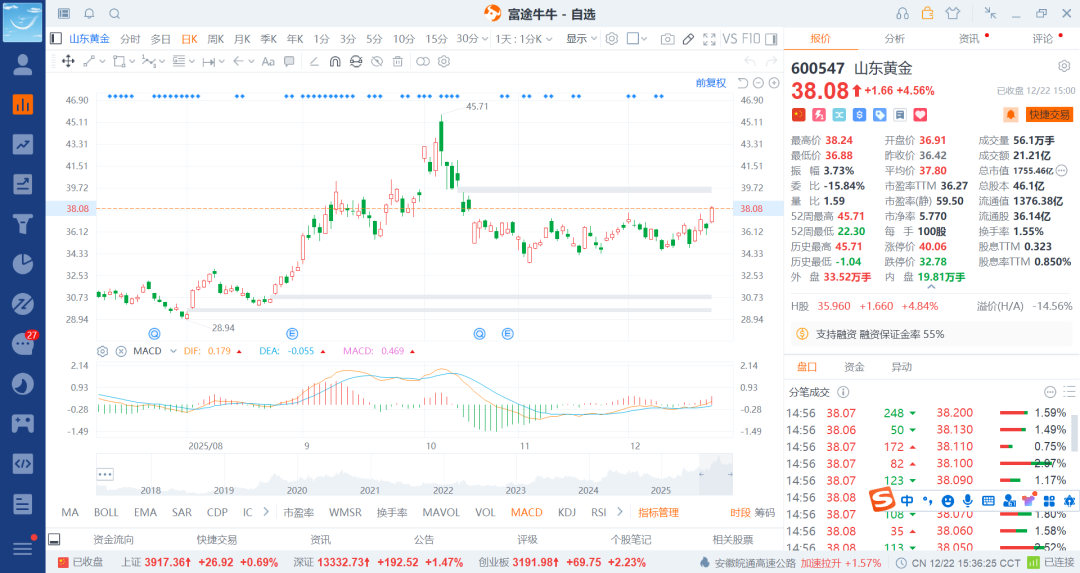The image size is (1080, 573).
Task: Open the window layout square dropdown
Action: (637, 39)
